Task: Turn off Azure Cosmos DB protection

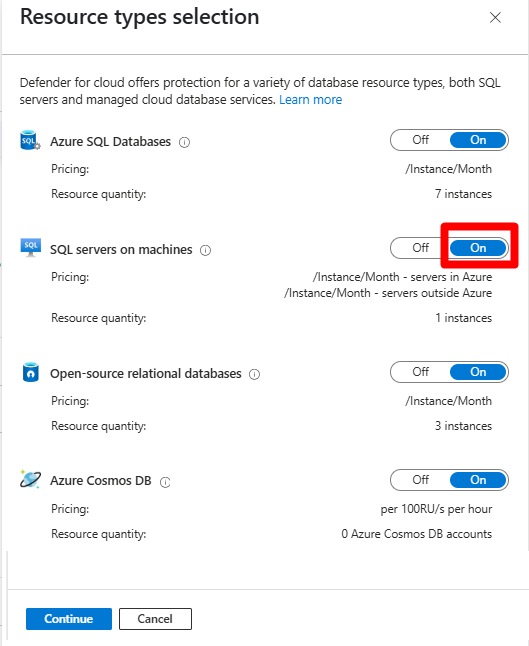Action: pos(421,480)
